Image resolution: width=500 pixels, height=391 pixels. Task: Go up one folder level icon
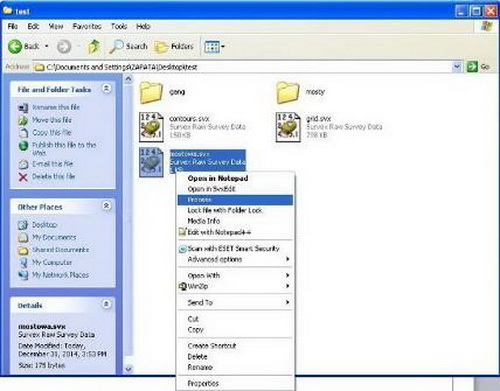click(94, 46)
